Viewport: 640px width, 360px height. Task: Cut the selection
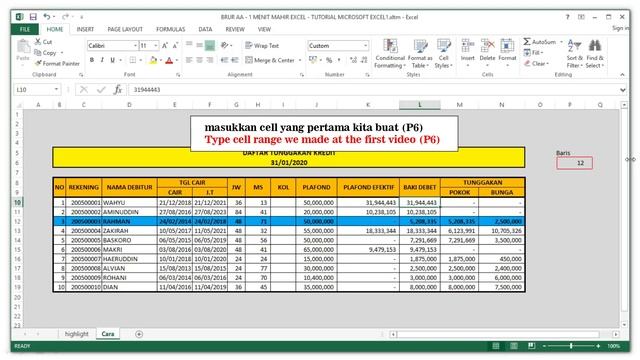click(43, 42)
